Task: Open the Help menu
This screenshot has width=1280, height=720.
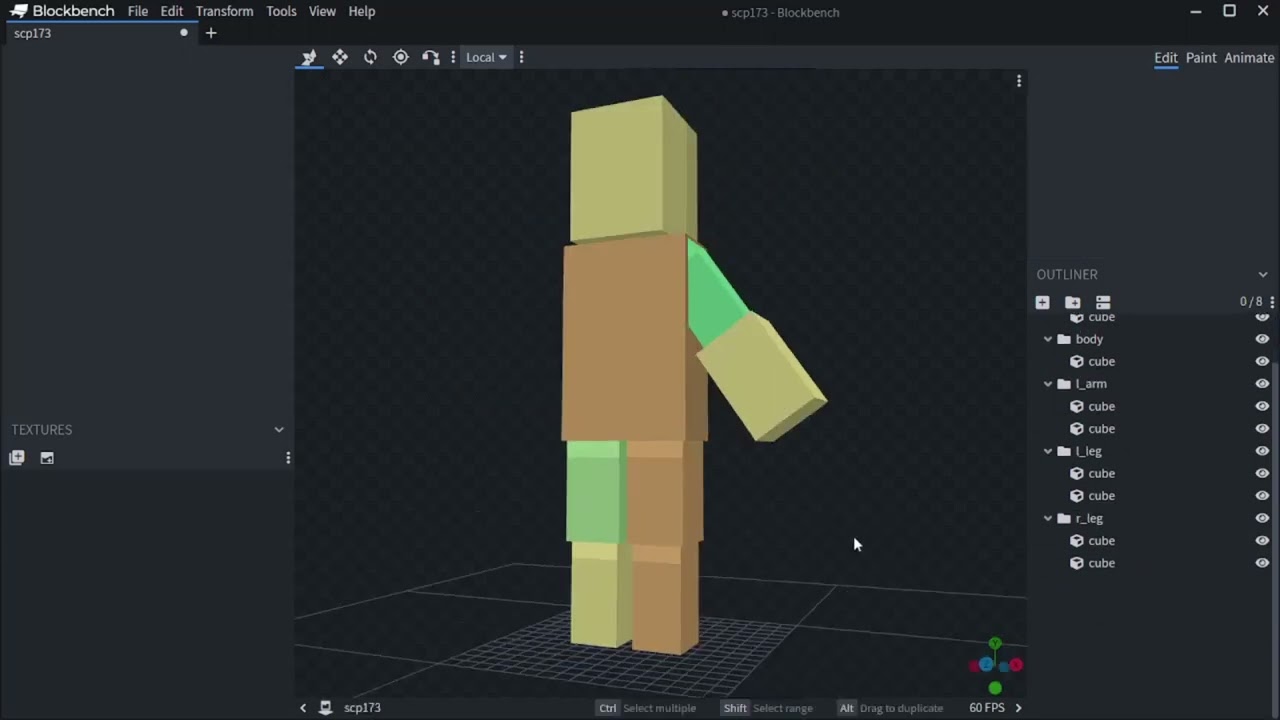Action: (x=362, y=12)
